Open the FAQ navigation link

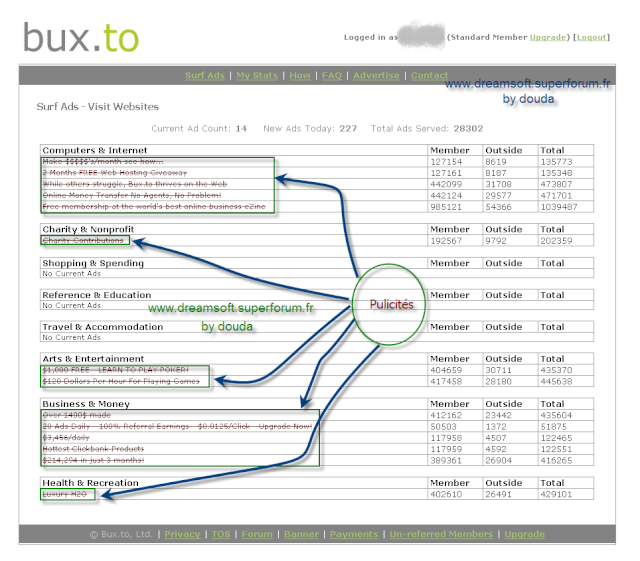pos(331,76)
